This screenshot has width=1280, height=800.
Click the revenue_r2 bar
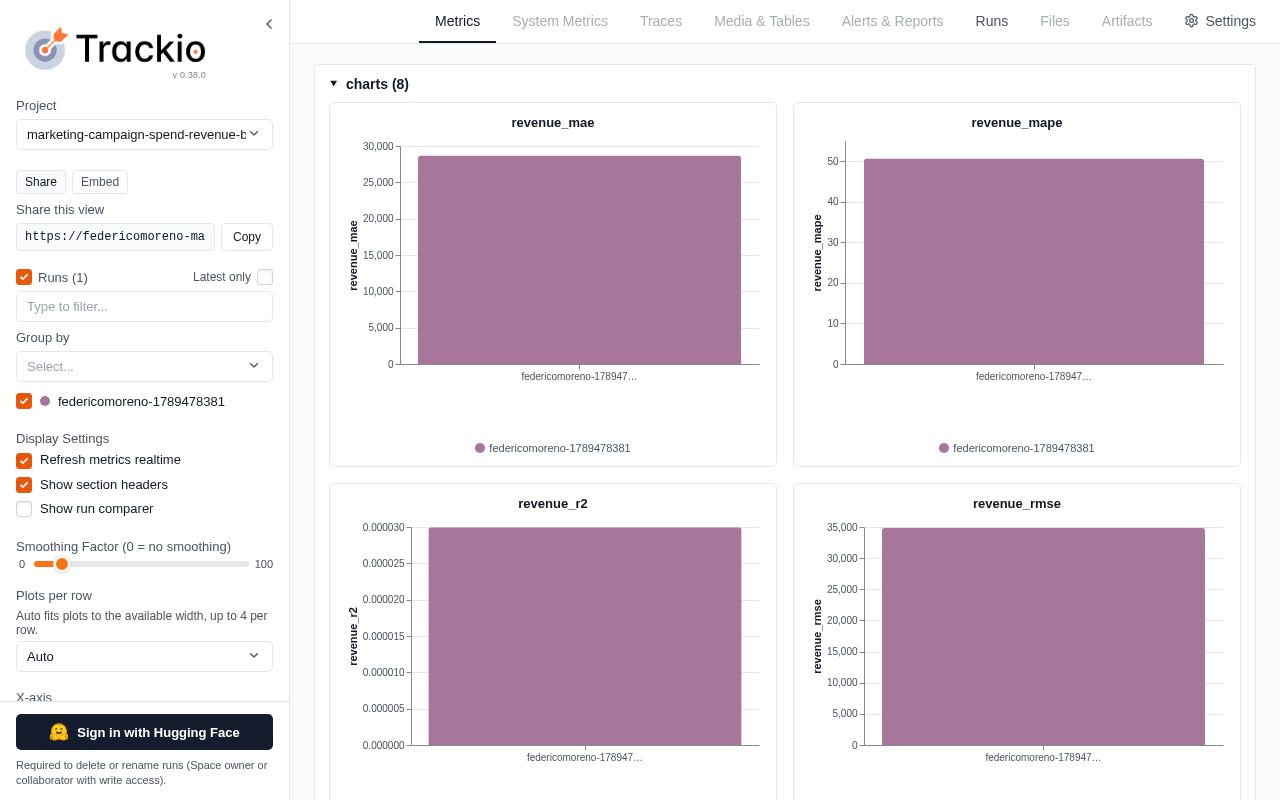click(x=585, y=636)
